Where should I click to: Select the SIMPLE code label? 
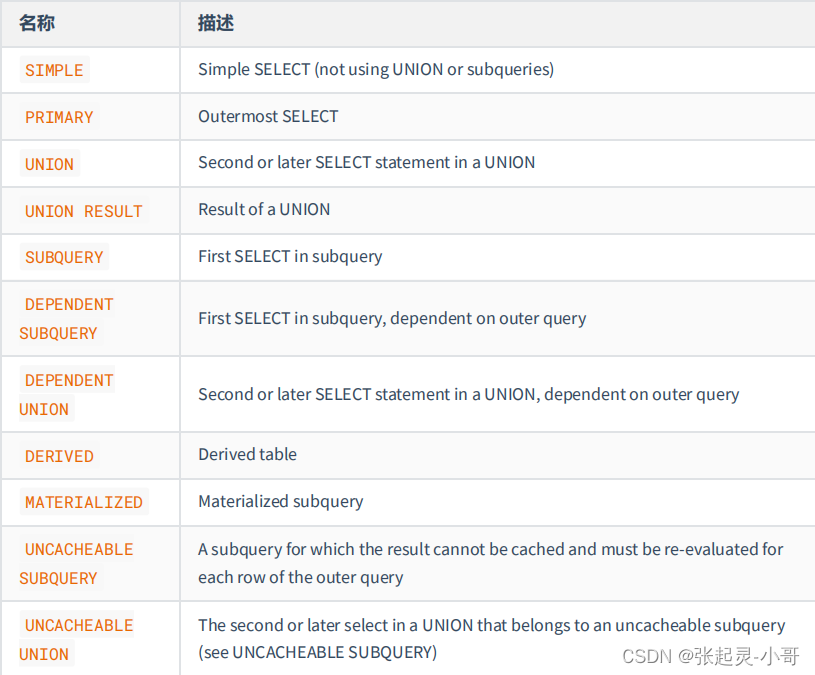pyautogui.click(x=54, y=70)
